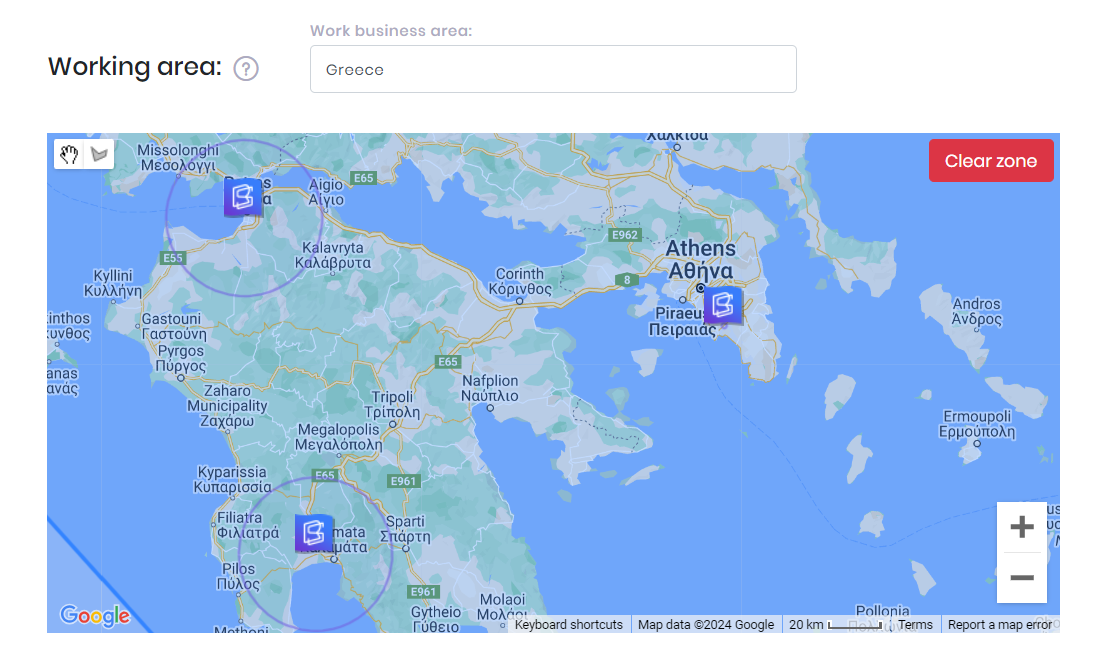This screenshot has height=659, width=1102.
Task: Click Report a map error
Action: tap(999, 625)
